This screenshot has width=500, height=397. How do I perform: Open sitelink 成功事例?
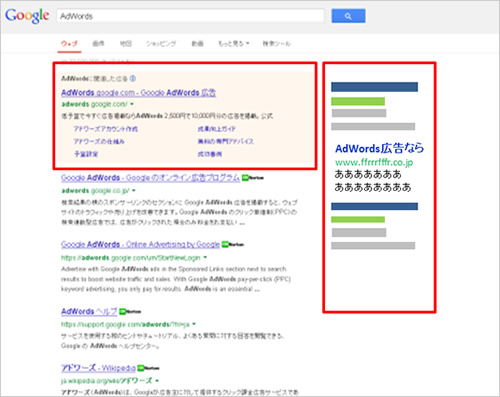click(x=210, y=154)
